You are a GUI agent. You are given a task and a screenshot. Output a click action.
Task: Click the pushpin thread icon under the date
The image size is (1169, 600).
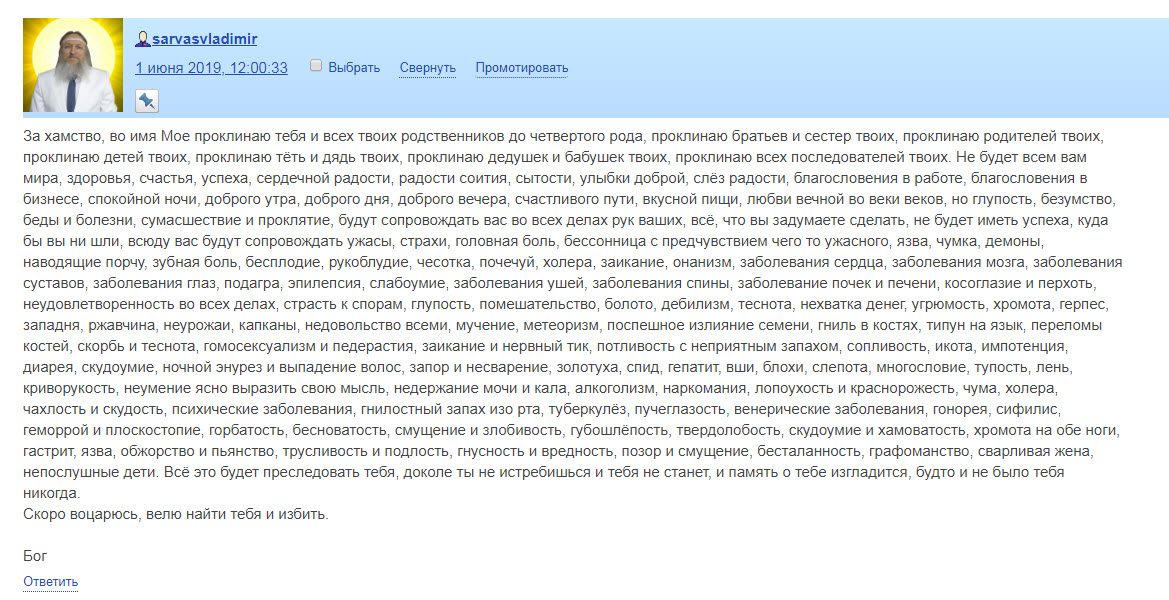147,101
